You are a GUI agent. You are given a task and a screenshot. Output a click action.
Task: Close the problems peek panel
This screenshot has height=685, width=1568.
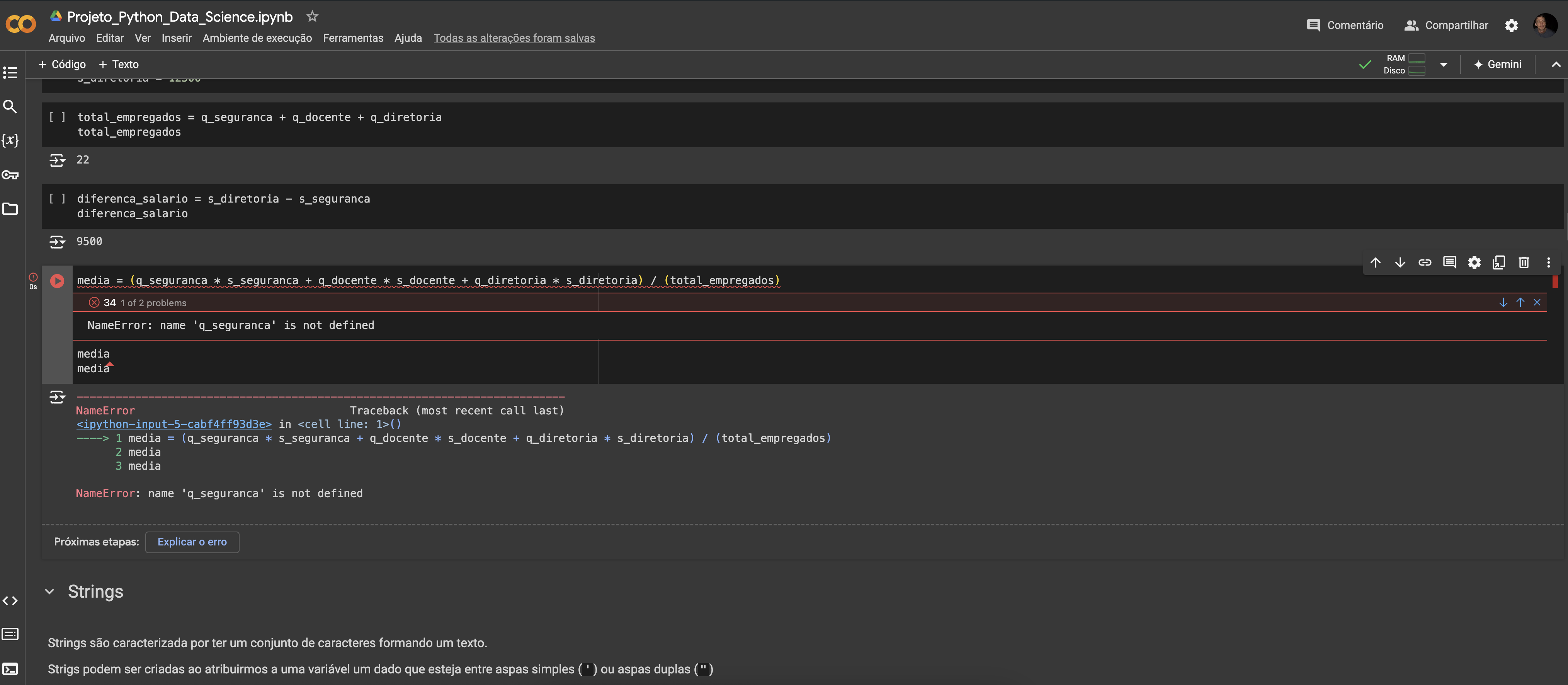pos(1537,303)
